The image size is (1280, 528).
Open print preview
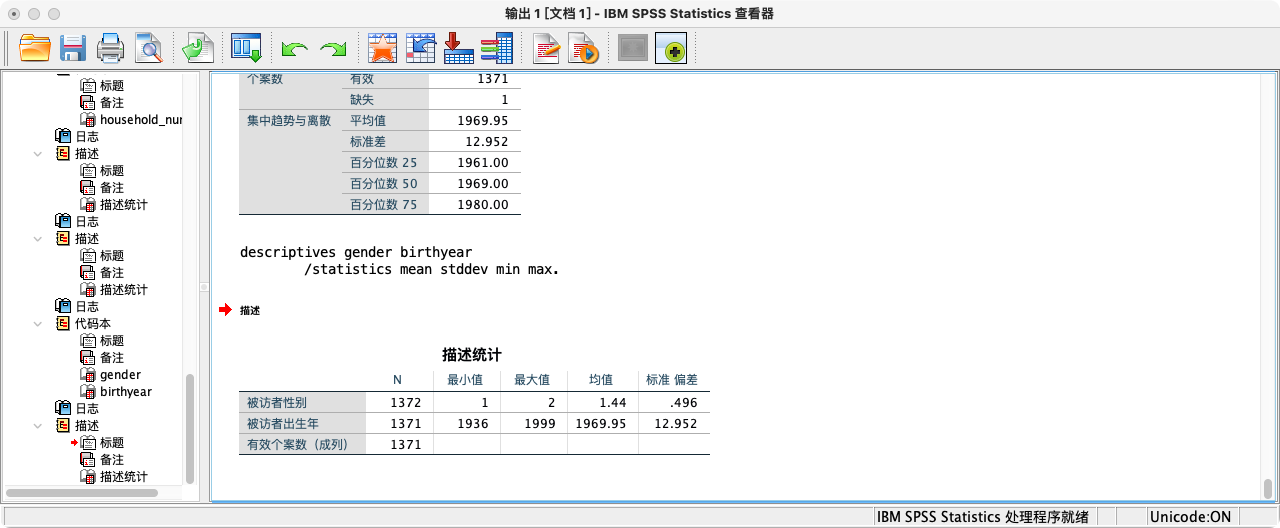coord(148,47)
